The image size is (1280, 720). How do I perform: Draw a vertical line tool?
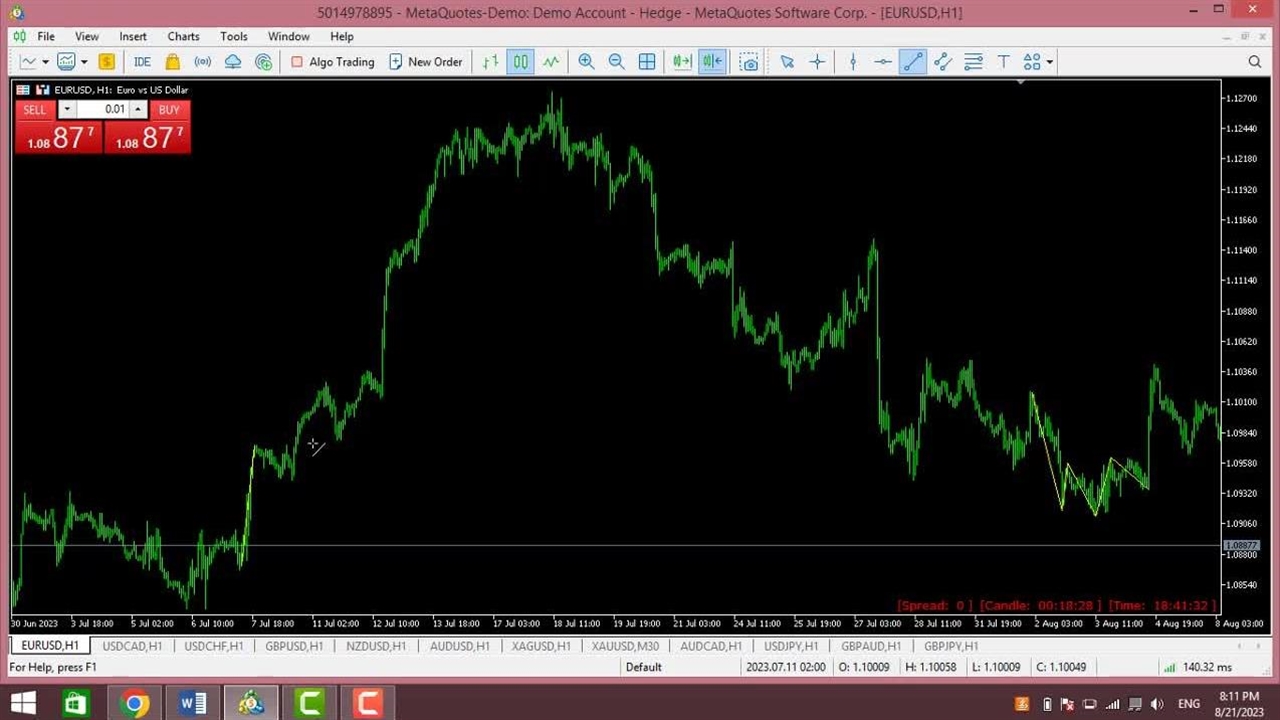[x=852, y=62]
